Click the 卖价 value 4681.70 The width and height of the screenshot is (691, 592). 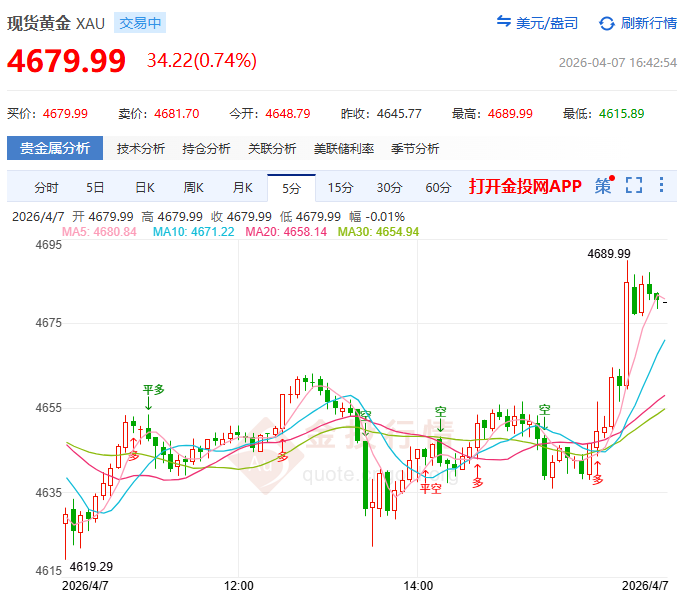177,114
